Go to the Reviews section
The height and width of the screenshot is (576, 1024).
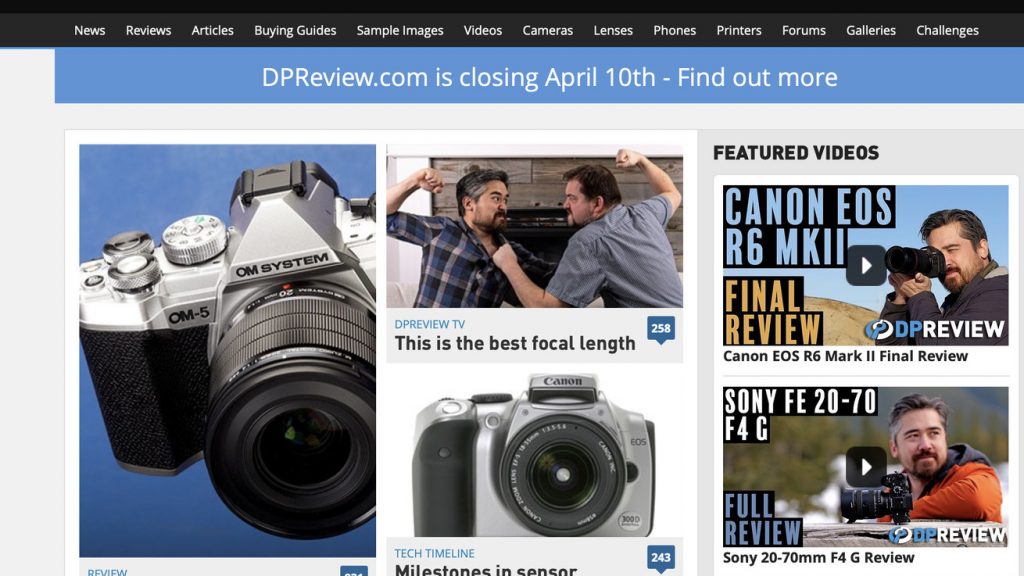[148, 30]
